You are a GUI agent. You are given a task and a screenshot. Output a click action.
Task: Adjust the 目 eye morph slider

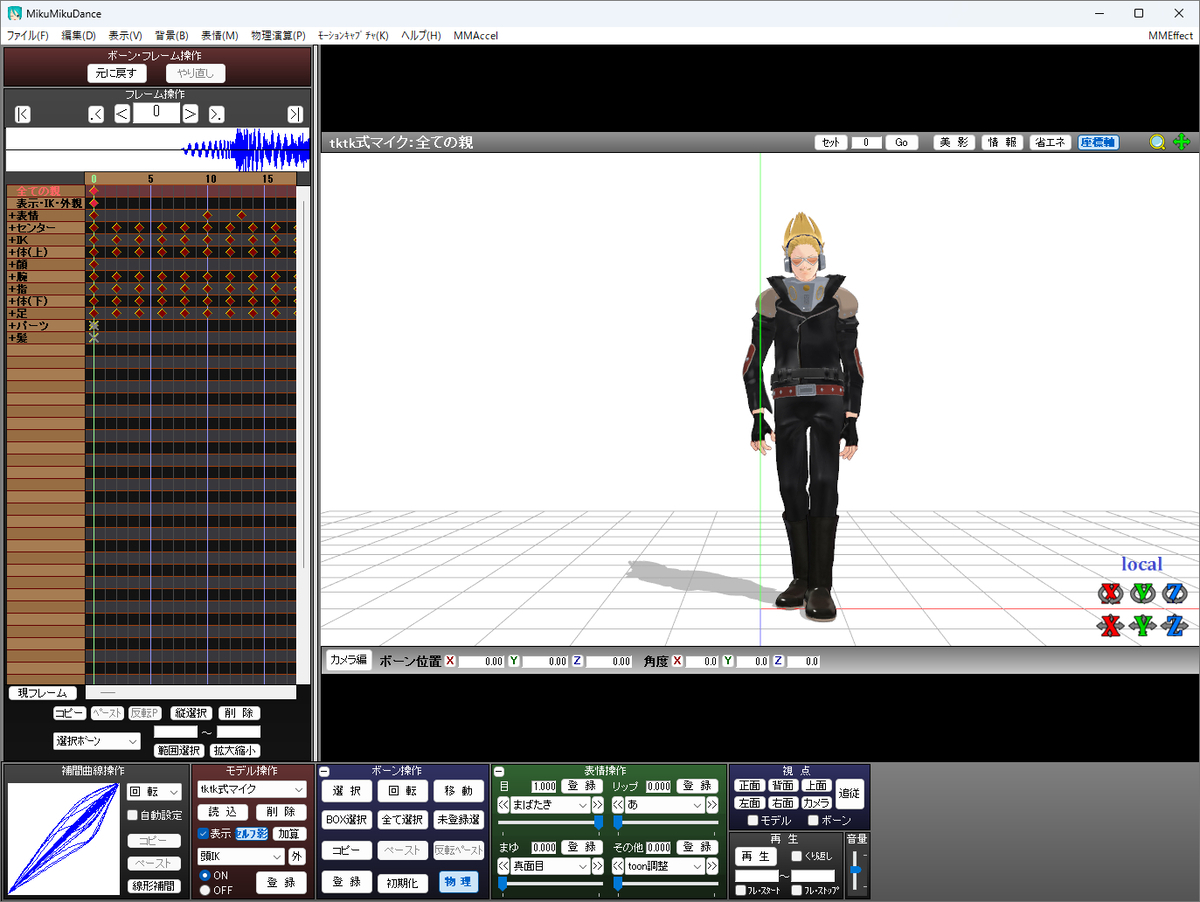coord(553,822)
